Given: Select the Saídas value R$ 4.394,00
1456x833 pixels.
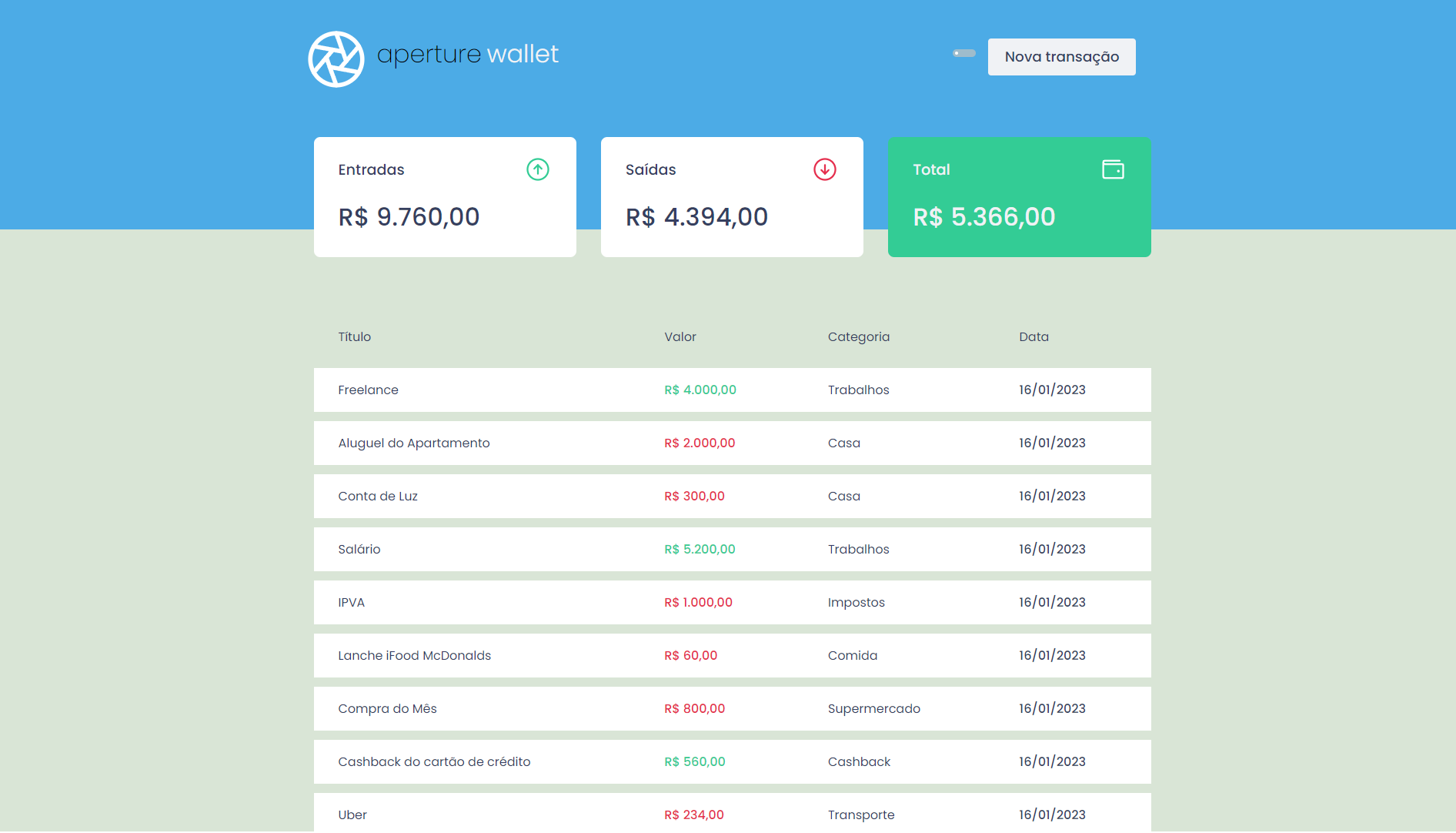Looking at the screenshot, I should pyautogui.click(x=696, y=217).
